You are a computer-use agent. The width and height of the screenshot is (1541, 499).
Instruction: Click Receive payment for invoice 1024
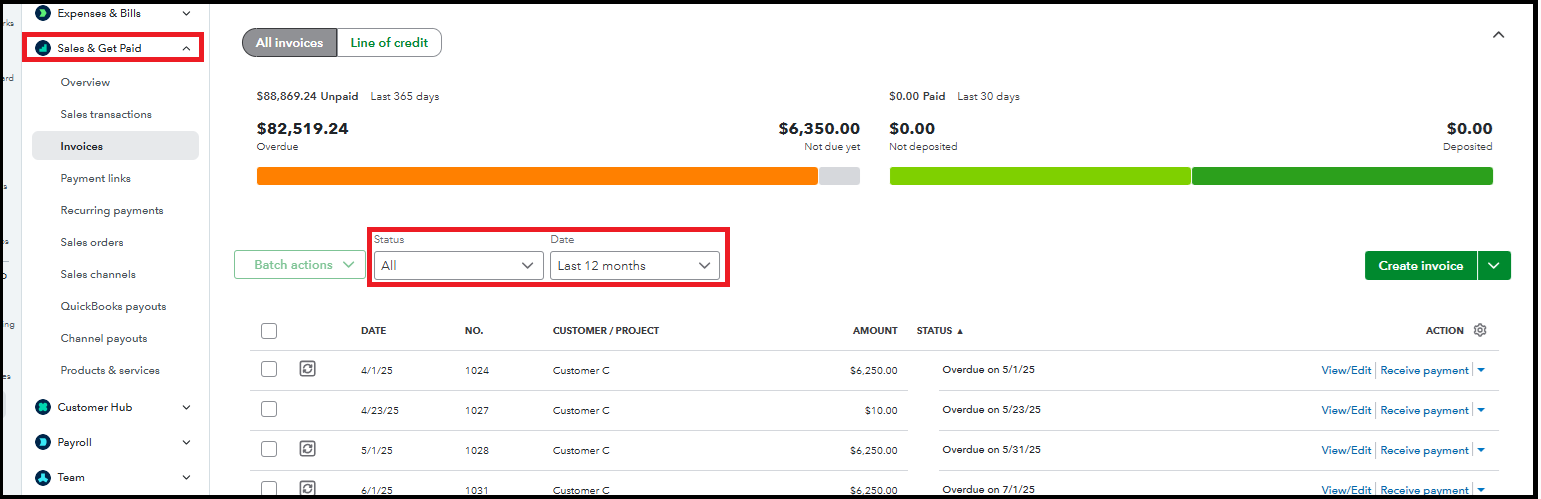point(1424,370)
